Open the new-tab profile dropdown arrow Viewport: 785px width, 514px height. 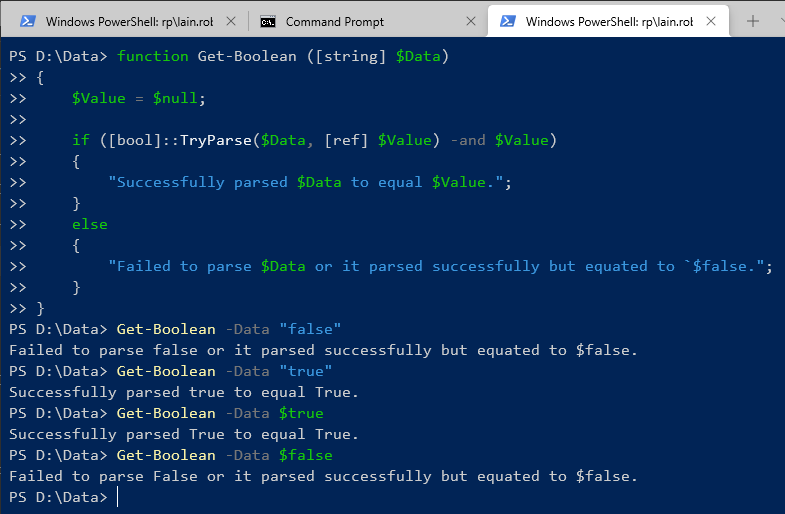pos(782,21)
